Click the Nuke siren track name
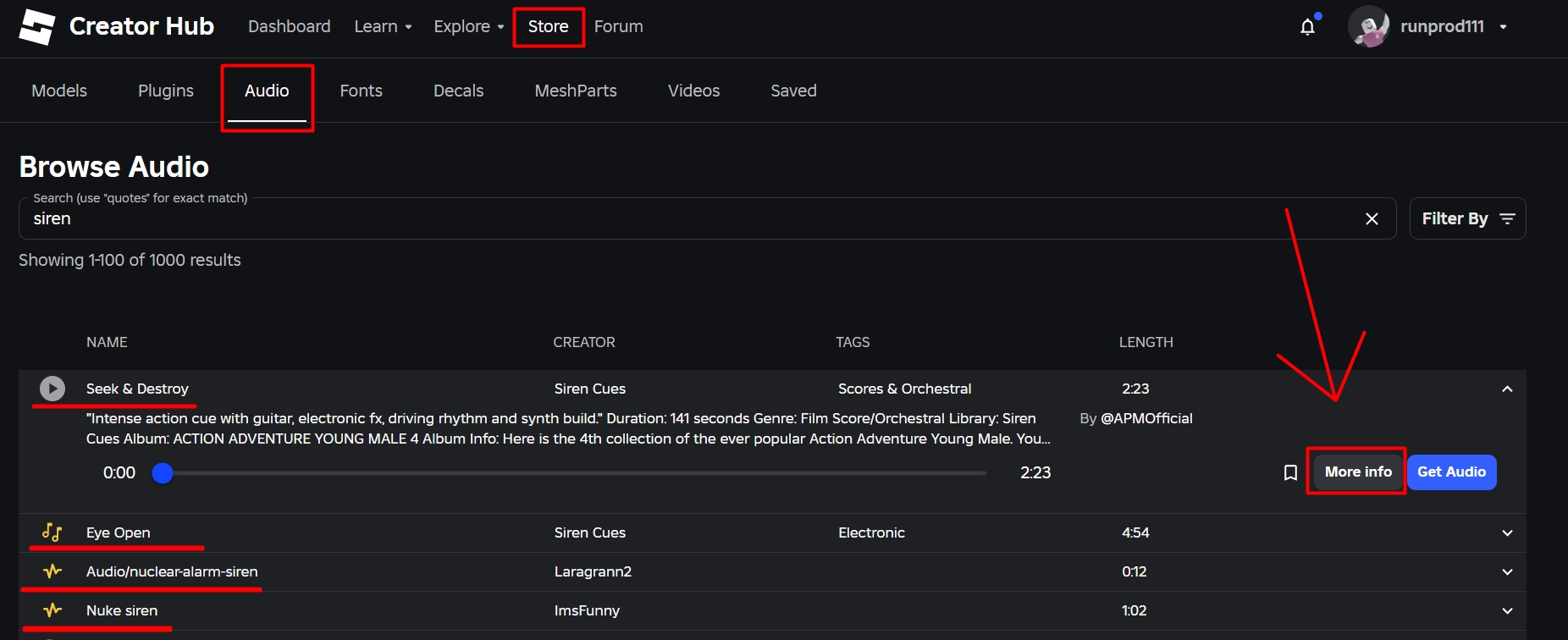This screenshot has width=1568, height=640. pyautogui.click(x=122, y=610)
